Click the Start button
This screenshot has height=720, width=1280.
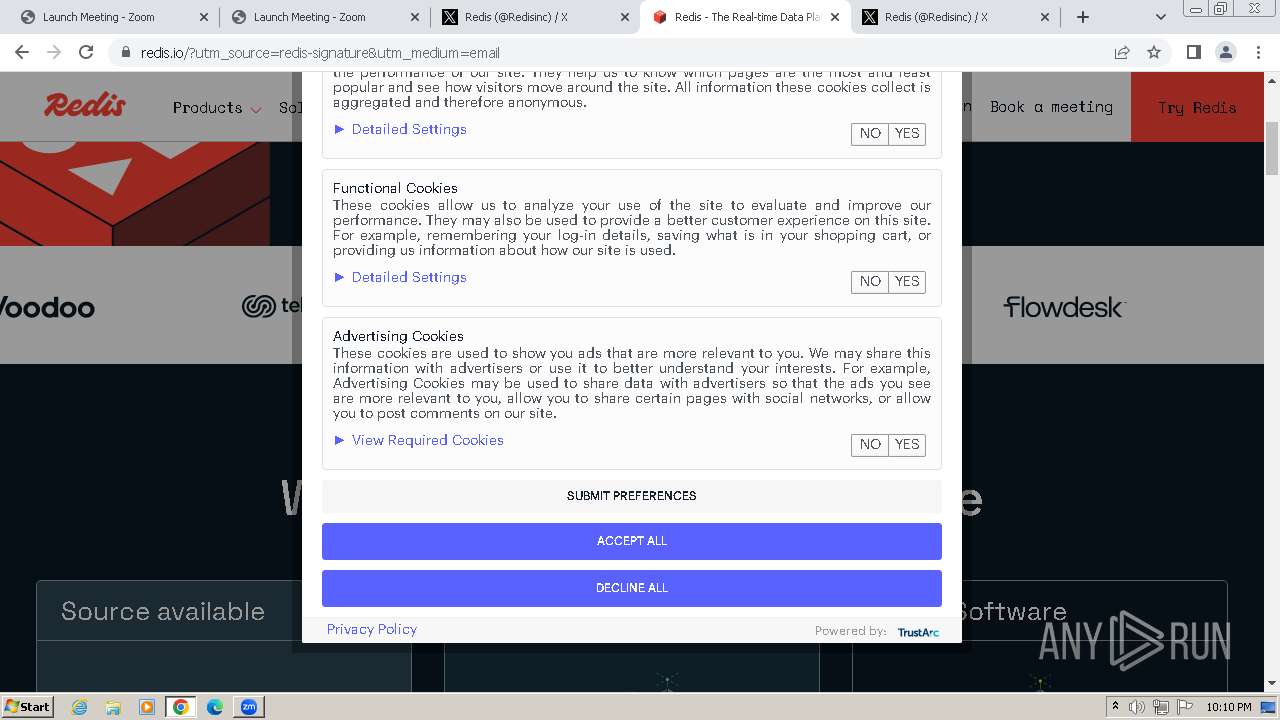click(x=27, y=707)
